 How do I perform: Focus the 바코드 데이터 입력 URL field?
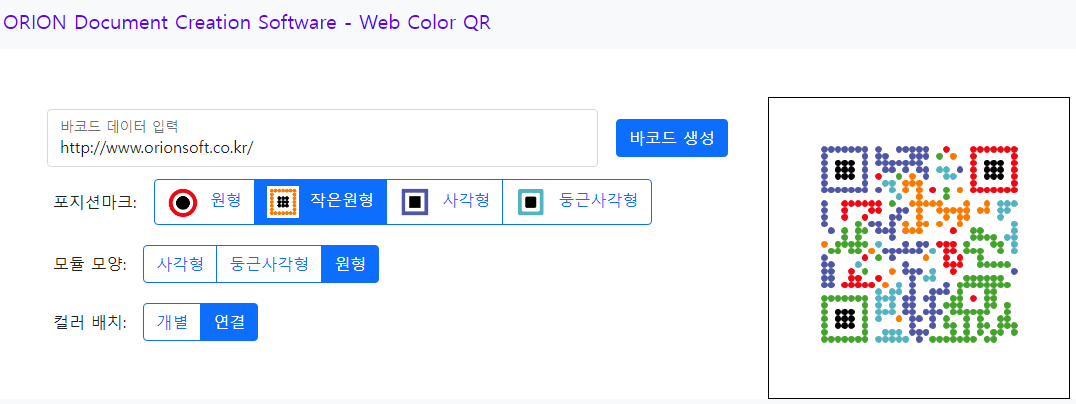323,138
